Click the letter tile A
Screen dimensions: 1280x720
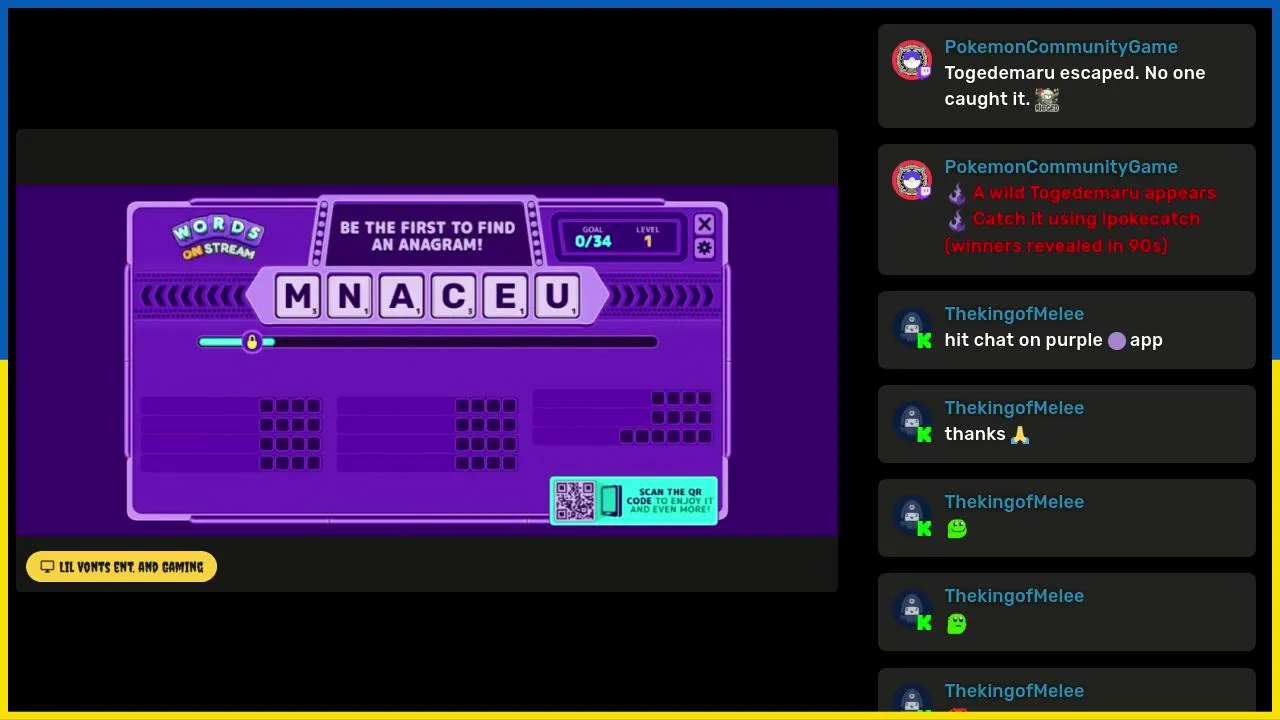pyautogui.click(x=401, y=296)
